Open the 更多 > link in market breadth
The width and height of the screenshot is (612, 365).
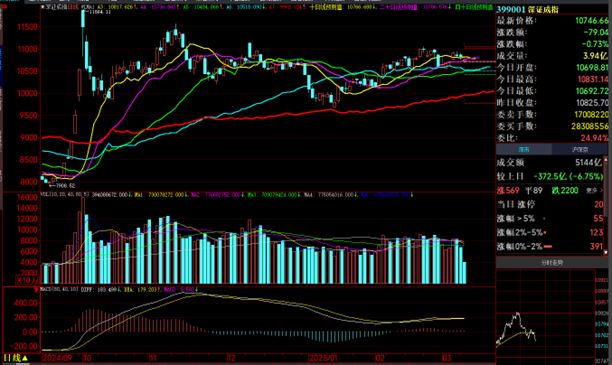tap(594, 191)
